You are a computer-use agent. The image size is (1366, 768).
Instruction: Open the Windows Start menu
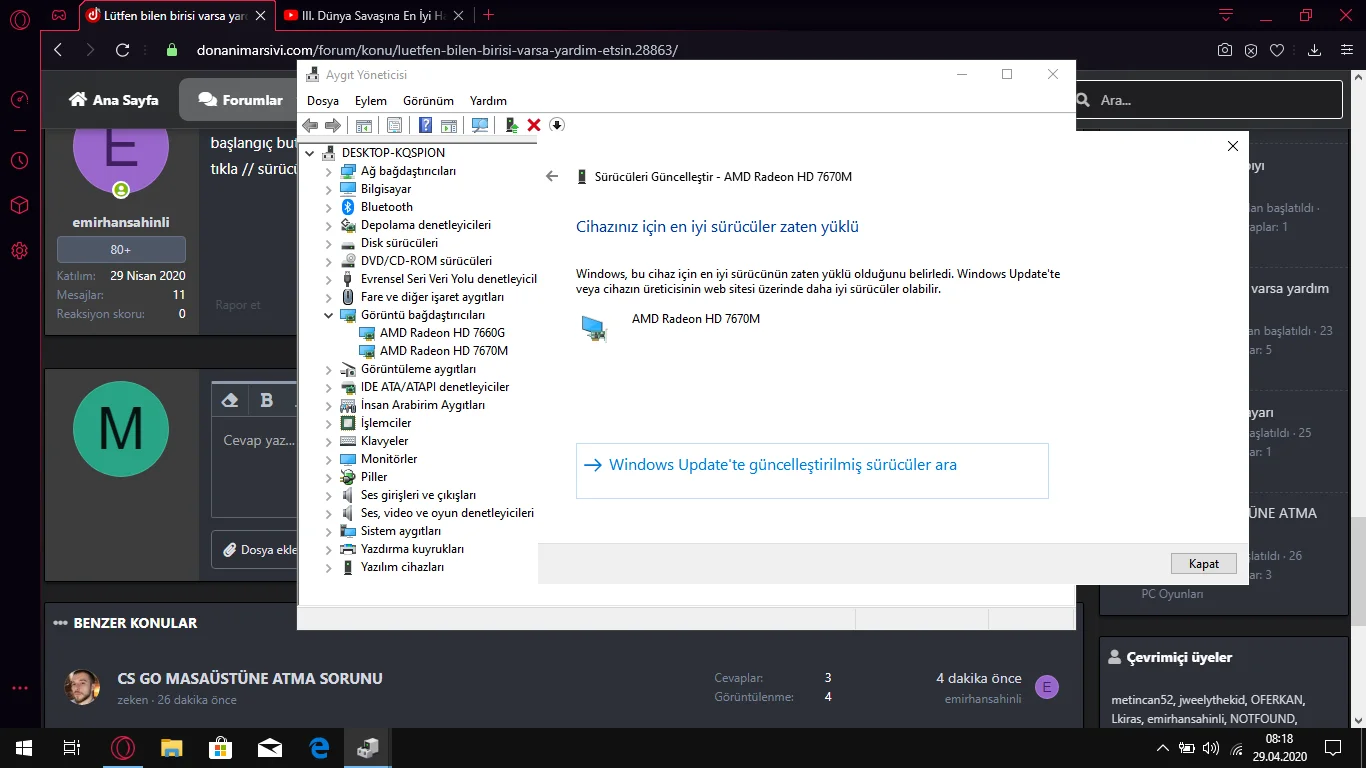pyautogui.click(x=24, y=747)
